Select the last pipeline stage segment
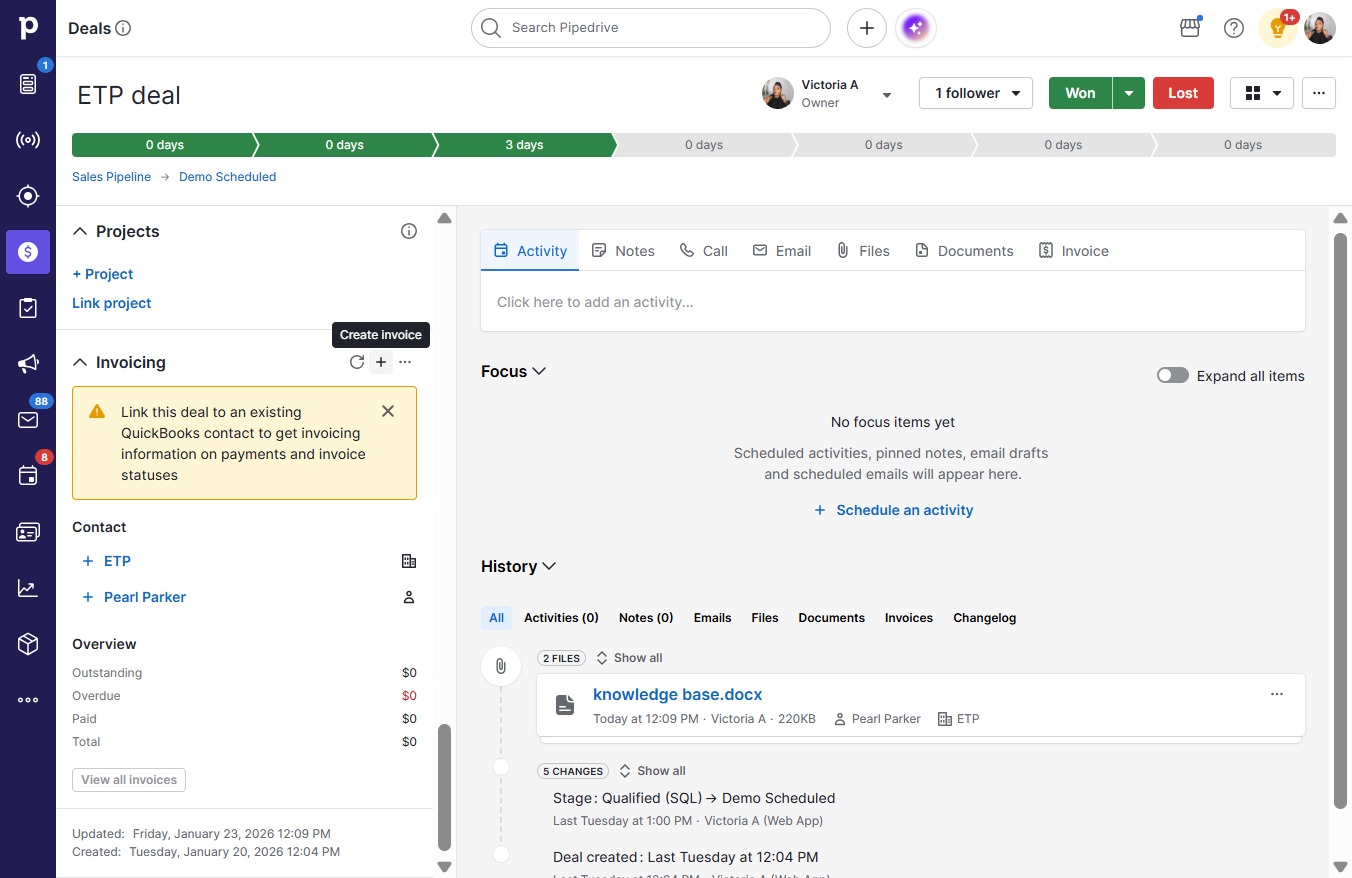 [1243, 145]
